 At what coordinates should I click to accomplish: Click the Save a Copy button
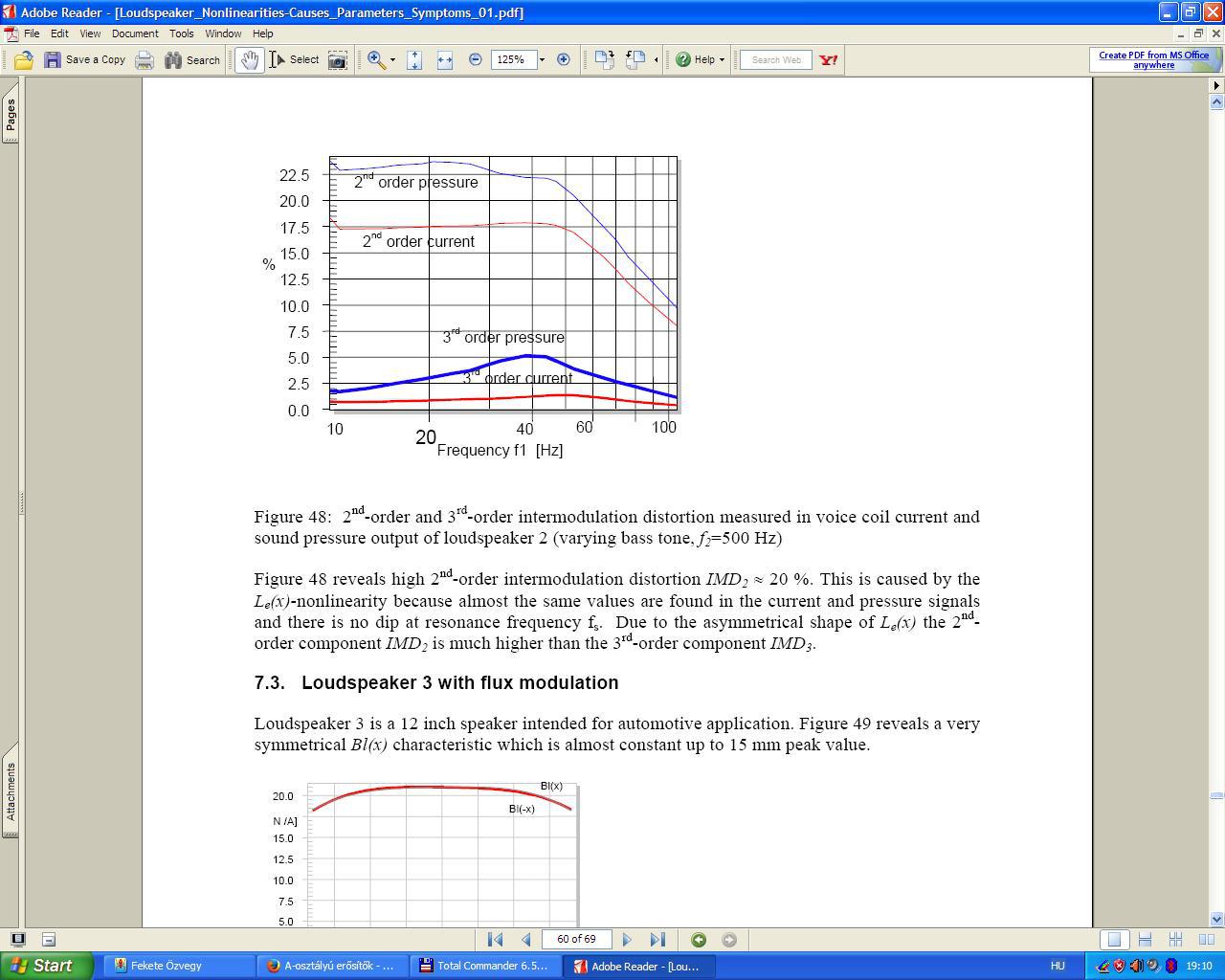[85, 59]
